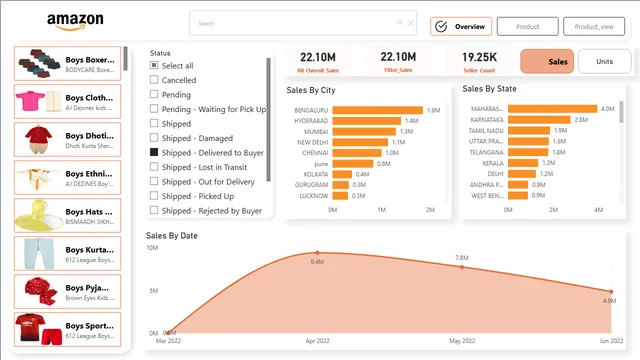Click the All Overall Sales 22.10M card
640x360 pixels.
(318, 62)
